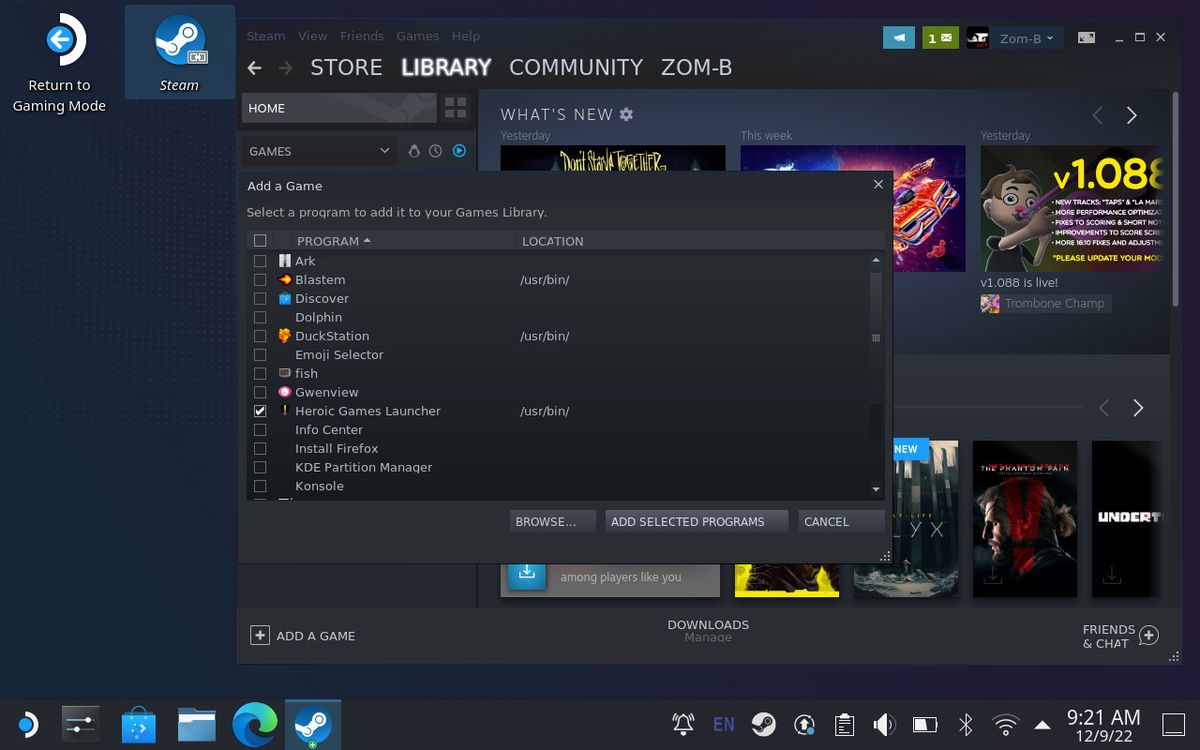Click the ADD SELECTED PROGRAMS button

696,521
